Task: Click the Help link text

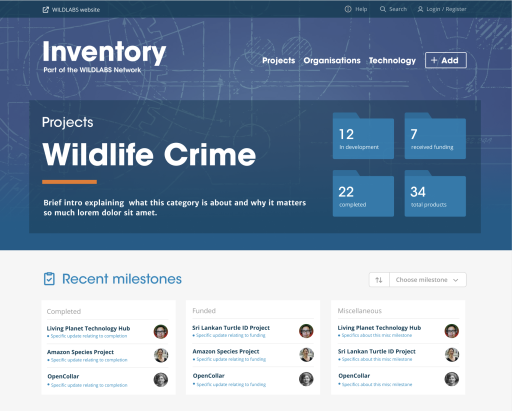Action: pos(361,9)
